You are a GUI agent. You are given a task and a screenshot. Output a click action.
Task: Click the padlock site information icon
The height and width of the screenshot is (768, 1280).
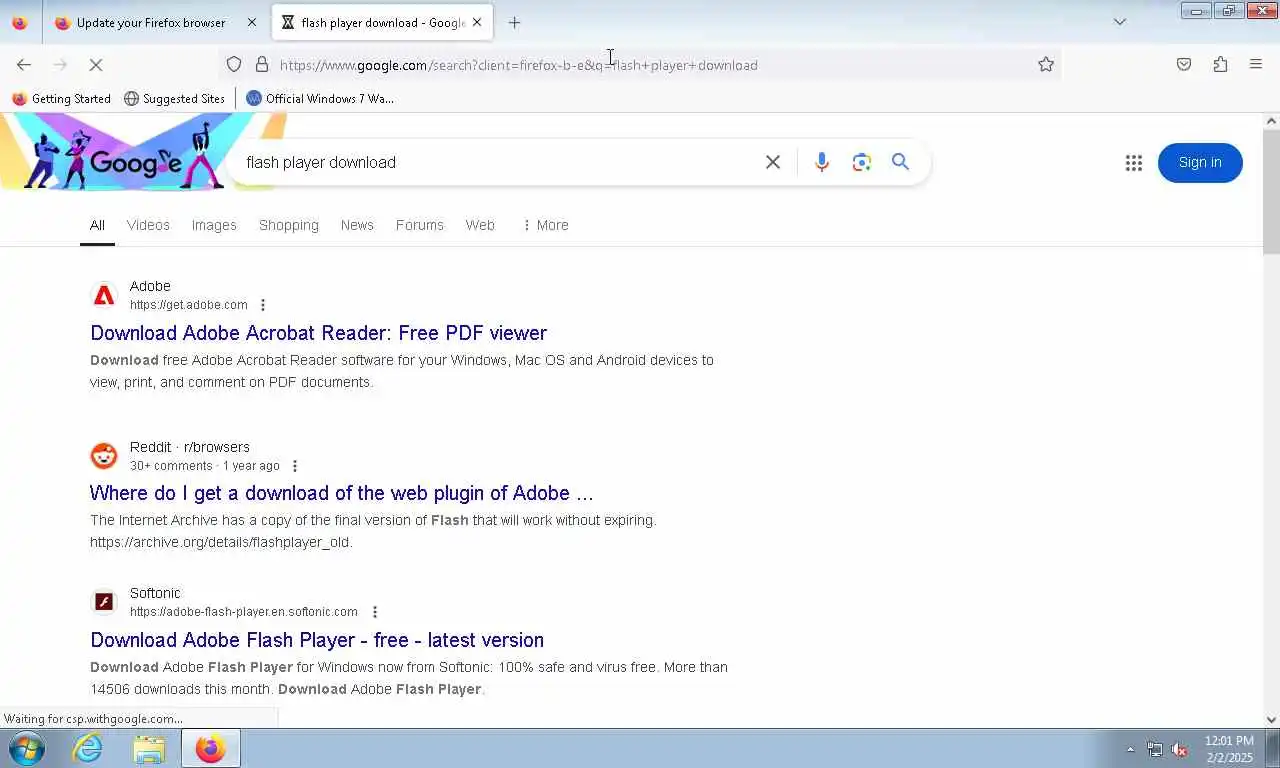[x=262, y=64]
